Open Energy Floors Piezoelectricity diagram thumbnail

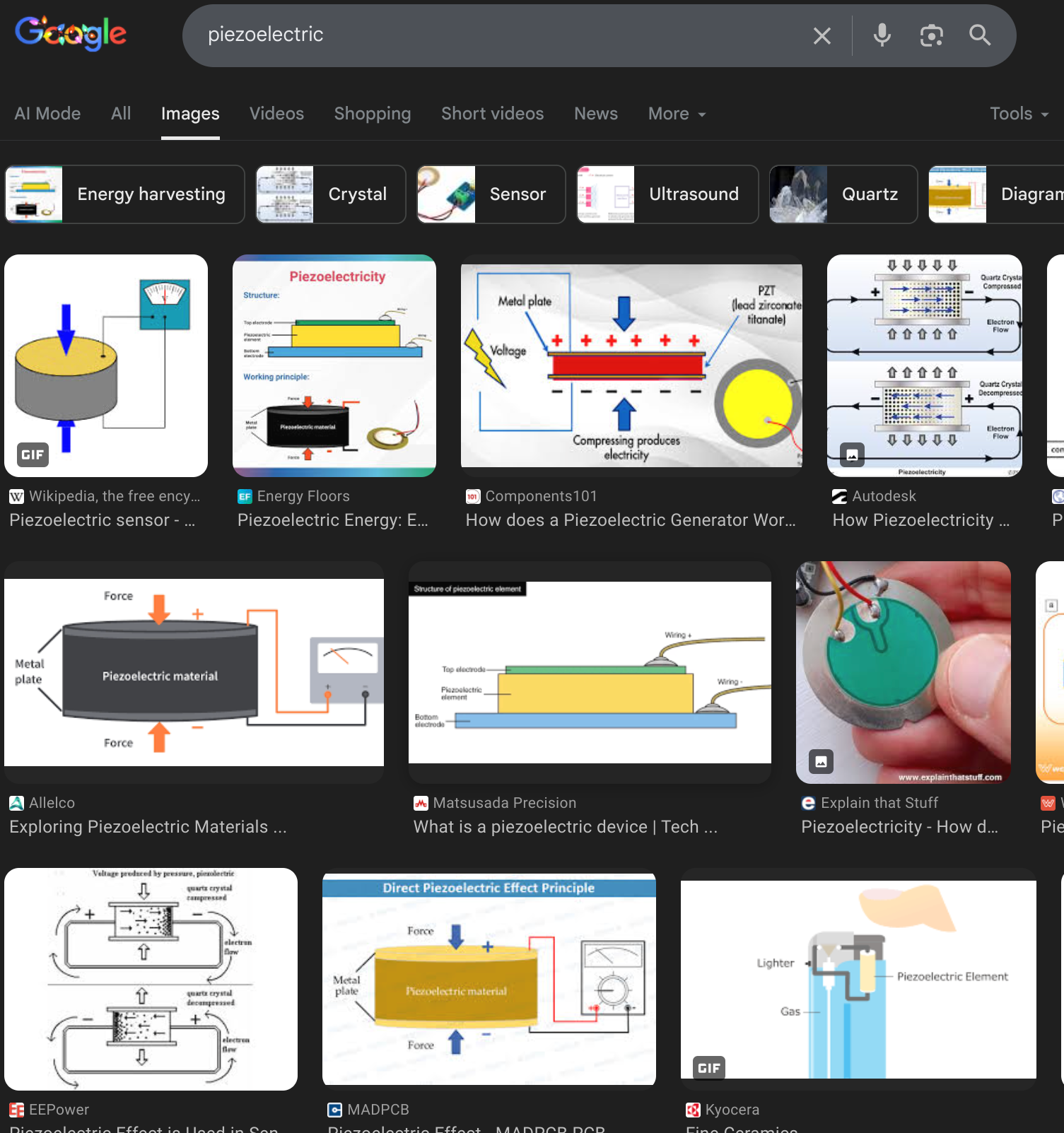point(334,365)
